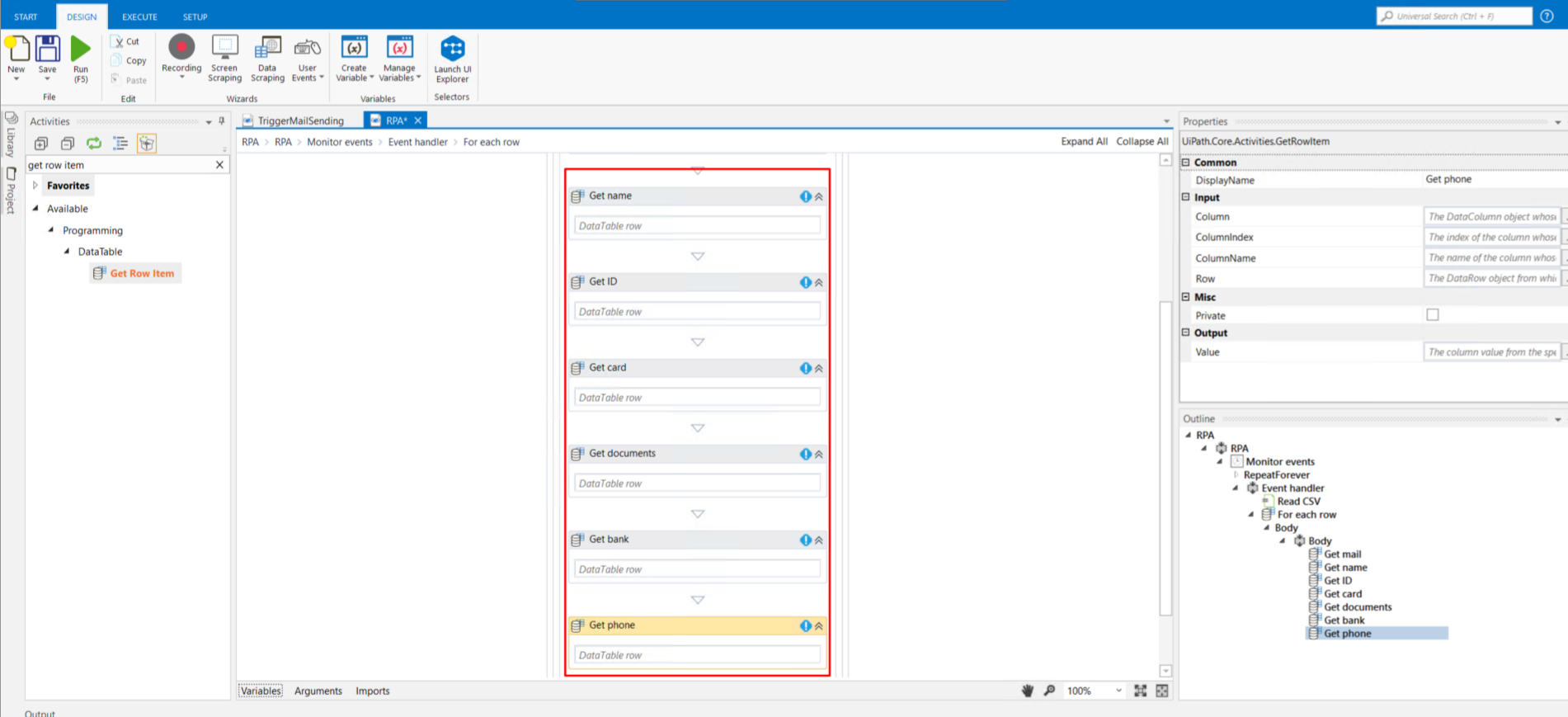
Task: Expand all activities tree icon
Action: point(41,144)
